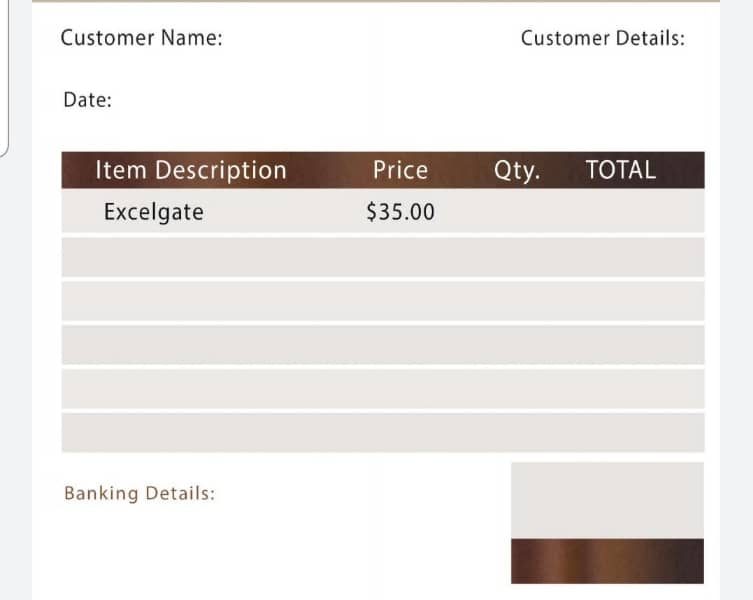753x600 pixels.
Task: Click the gray summary box below table
Action: [607, 500]
